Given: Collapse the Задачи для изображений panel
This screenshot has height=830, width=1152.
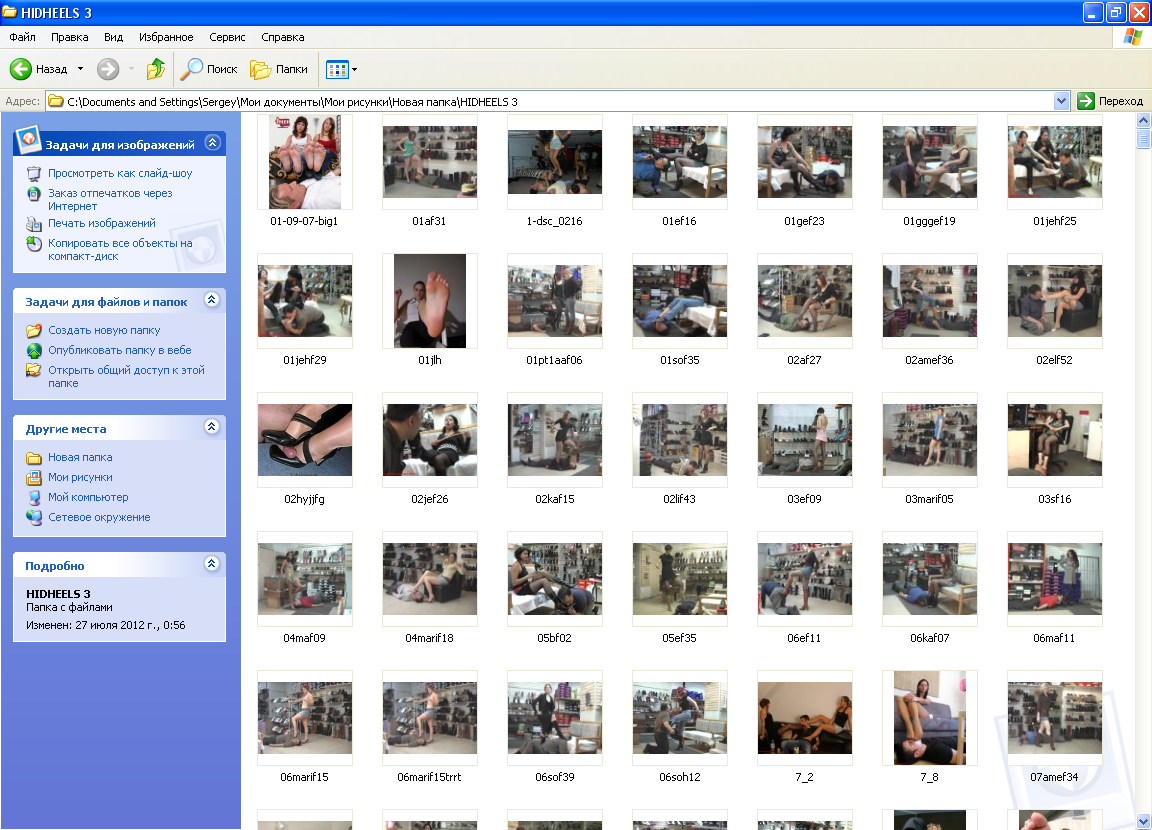Looking at the screenshot, I should coord(212,142).
